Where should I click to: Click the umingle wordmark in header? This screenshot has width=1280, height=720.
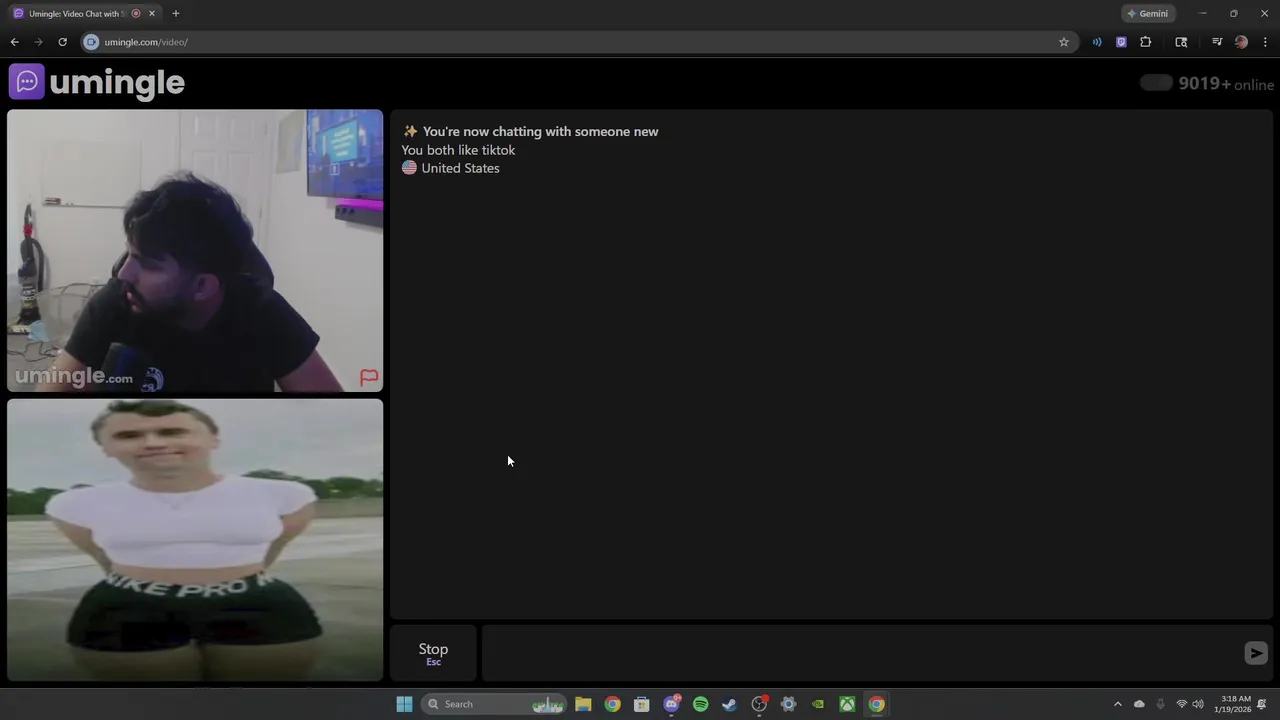[x=117, y=83]
